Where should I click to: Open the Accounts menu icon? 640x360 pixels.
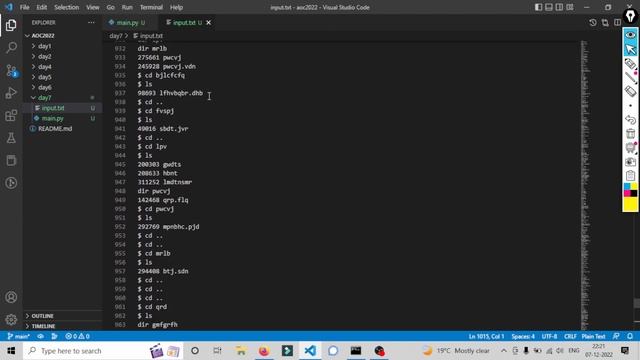pyautogui.click(x=11, y=297)
